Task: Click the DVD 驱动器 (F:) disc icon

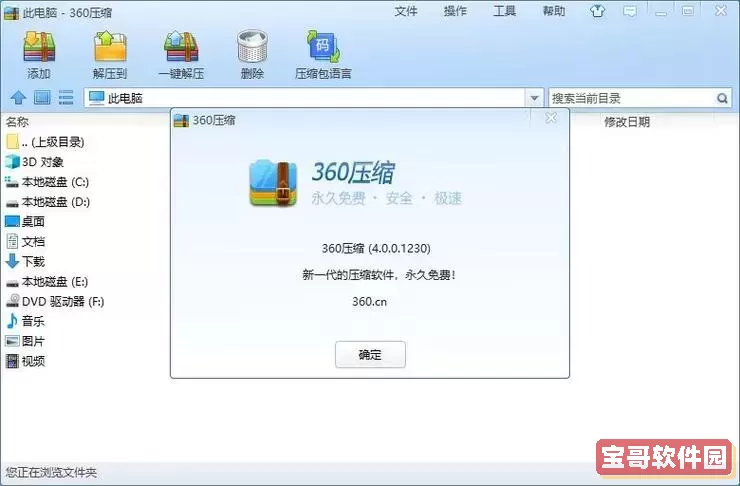Action: coord(12,301)
